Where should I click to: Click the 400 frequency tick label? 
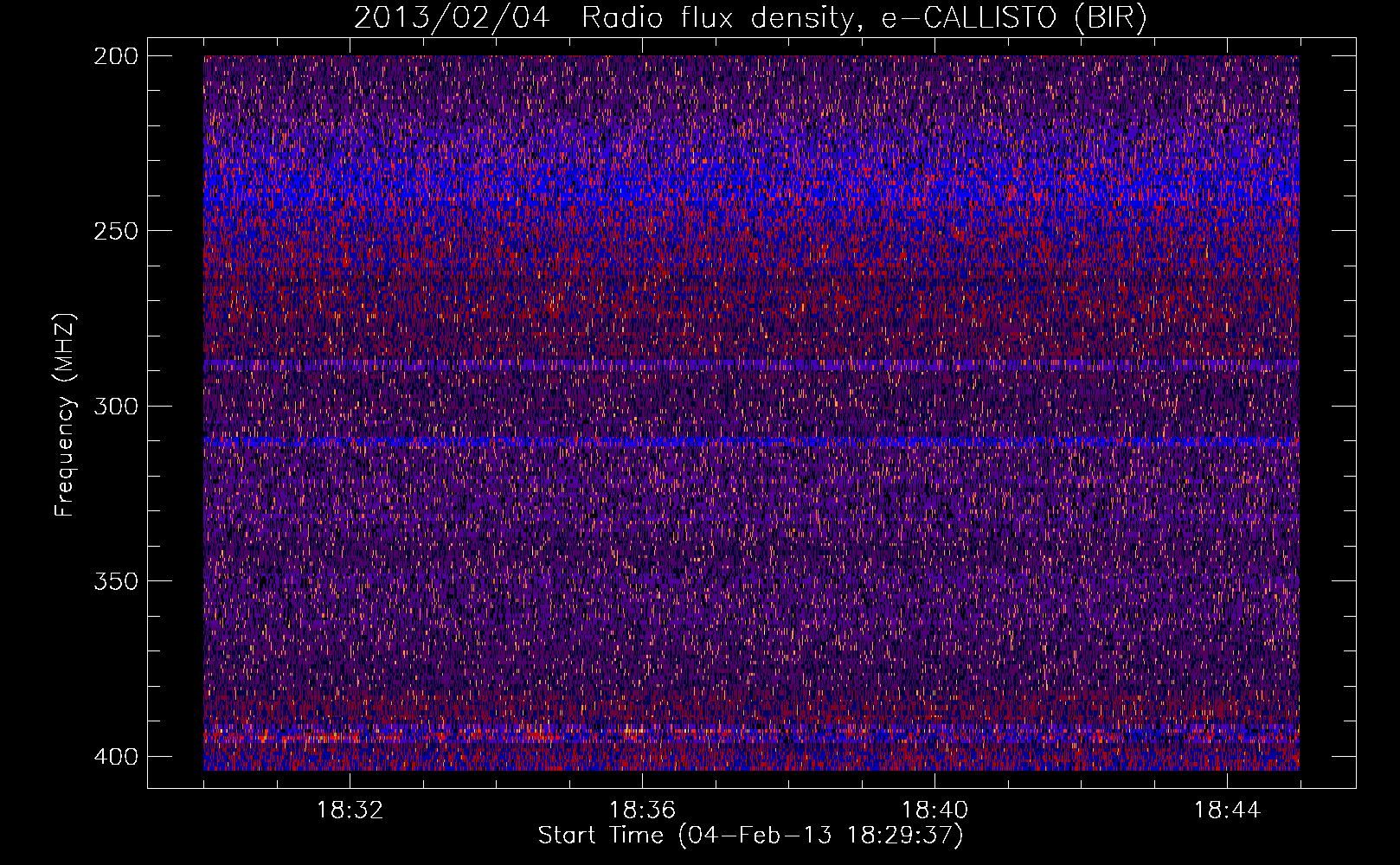point(115,757)
